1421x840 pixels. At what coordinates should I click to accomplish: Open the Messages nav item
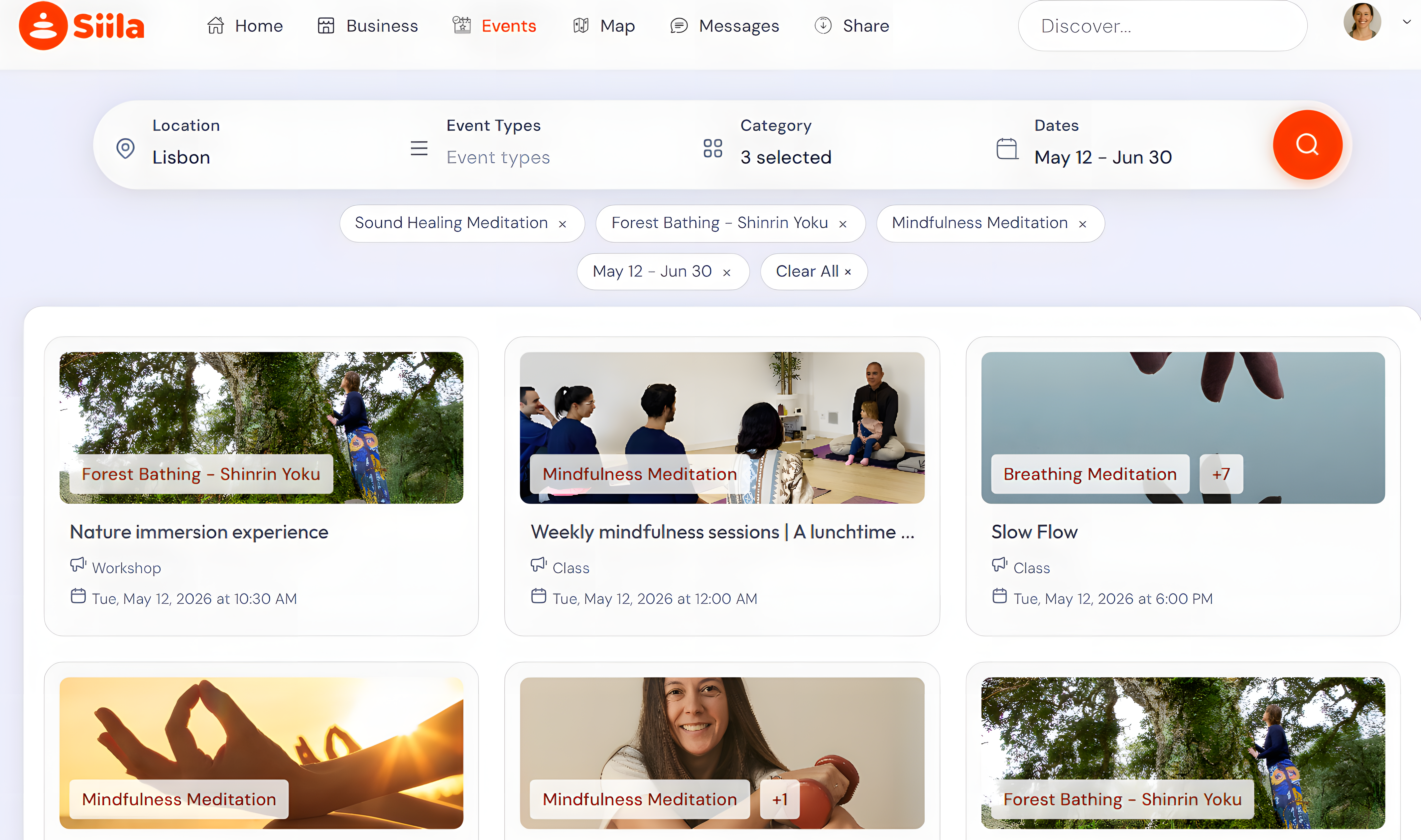click(x=724, y=26)
